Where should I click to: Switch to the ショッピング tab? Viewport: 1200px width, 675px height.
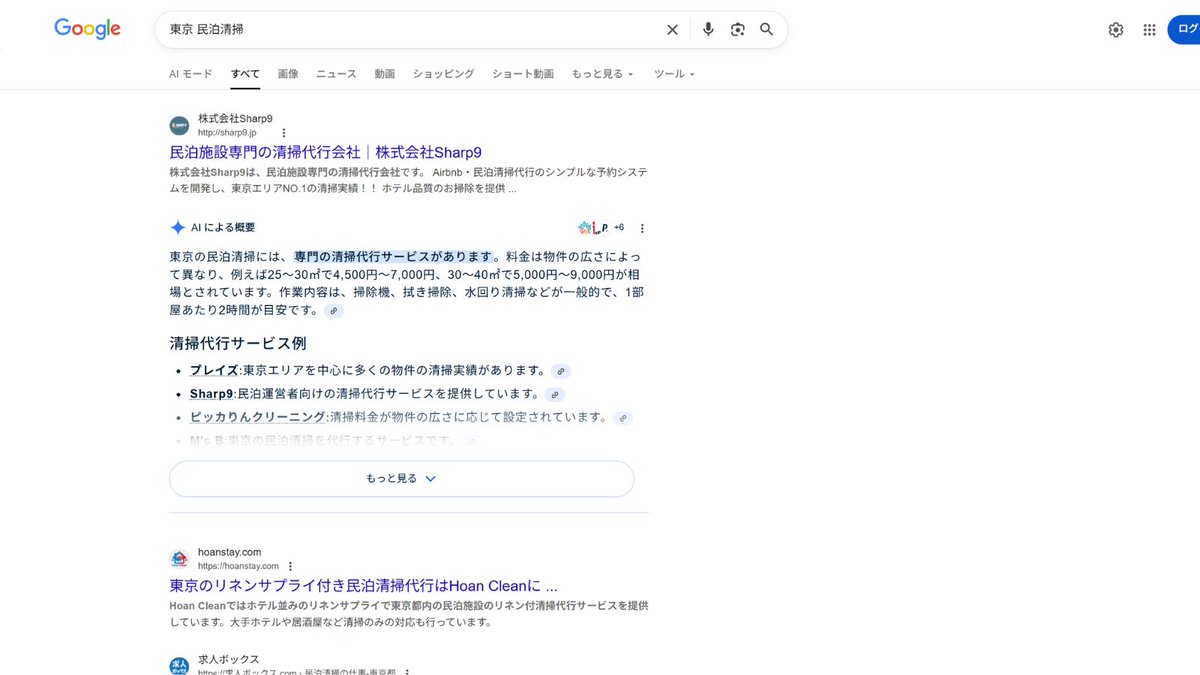(x=443, y=74)
